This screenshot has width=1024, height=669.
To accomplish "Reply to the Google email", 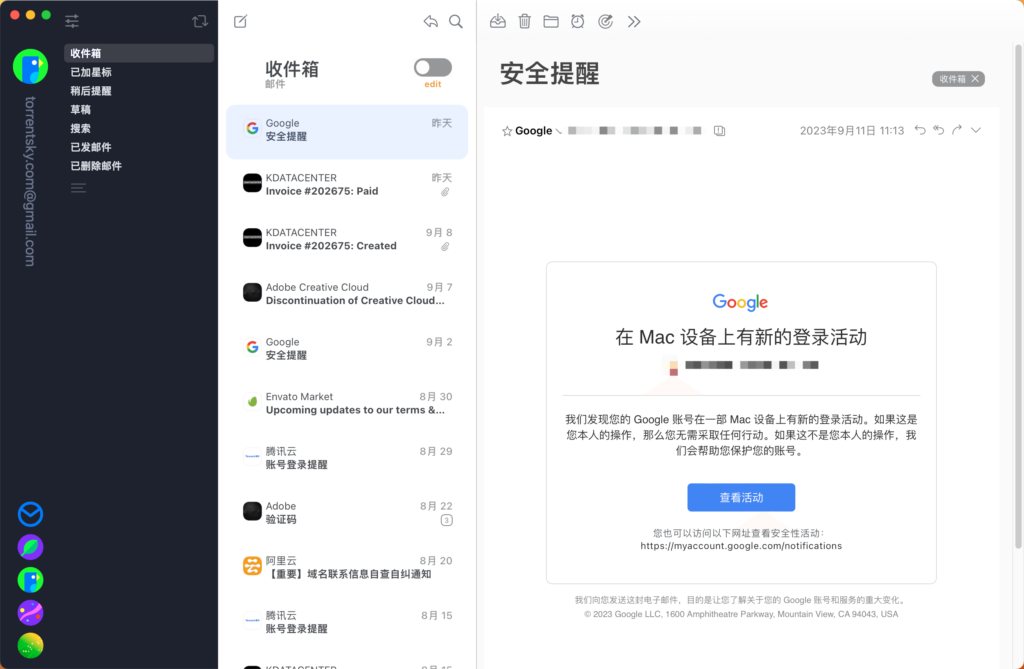I will pos(920,130).
